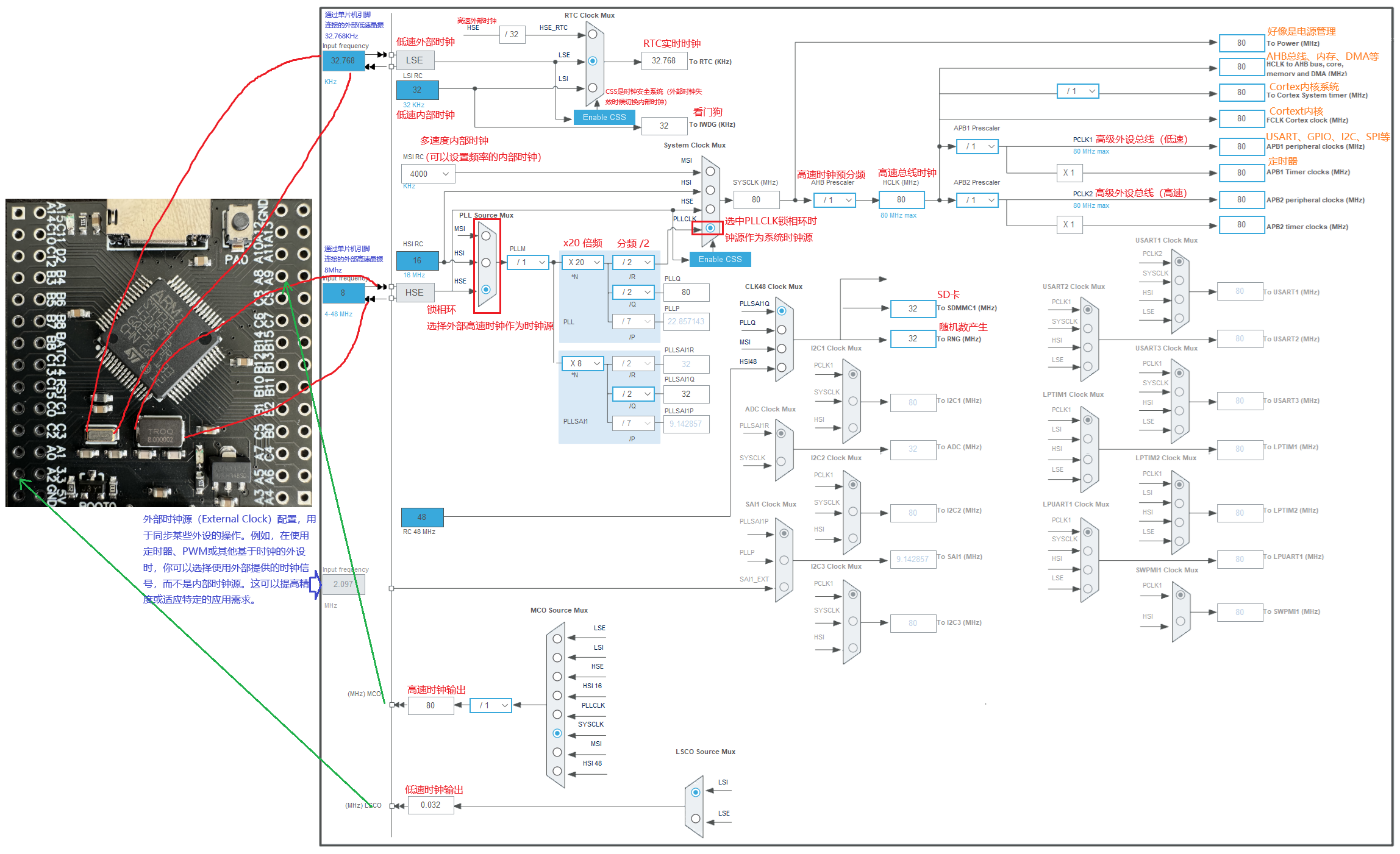Click the APB1 Timer clocks 80 value

click(1241, 173)
